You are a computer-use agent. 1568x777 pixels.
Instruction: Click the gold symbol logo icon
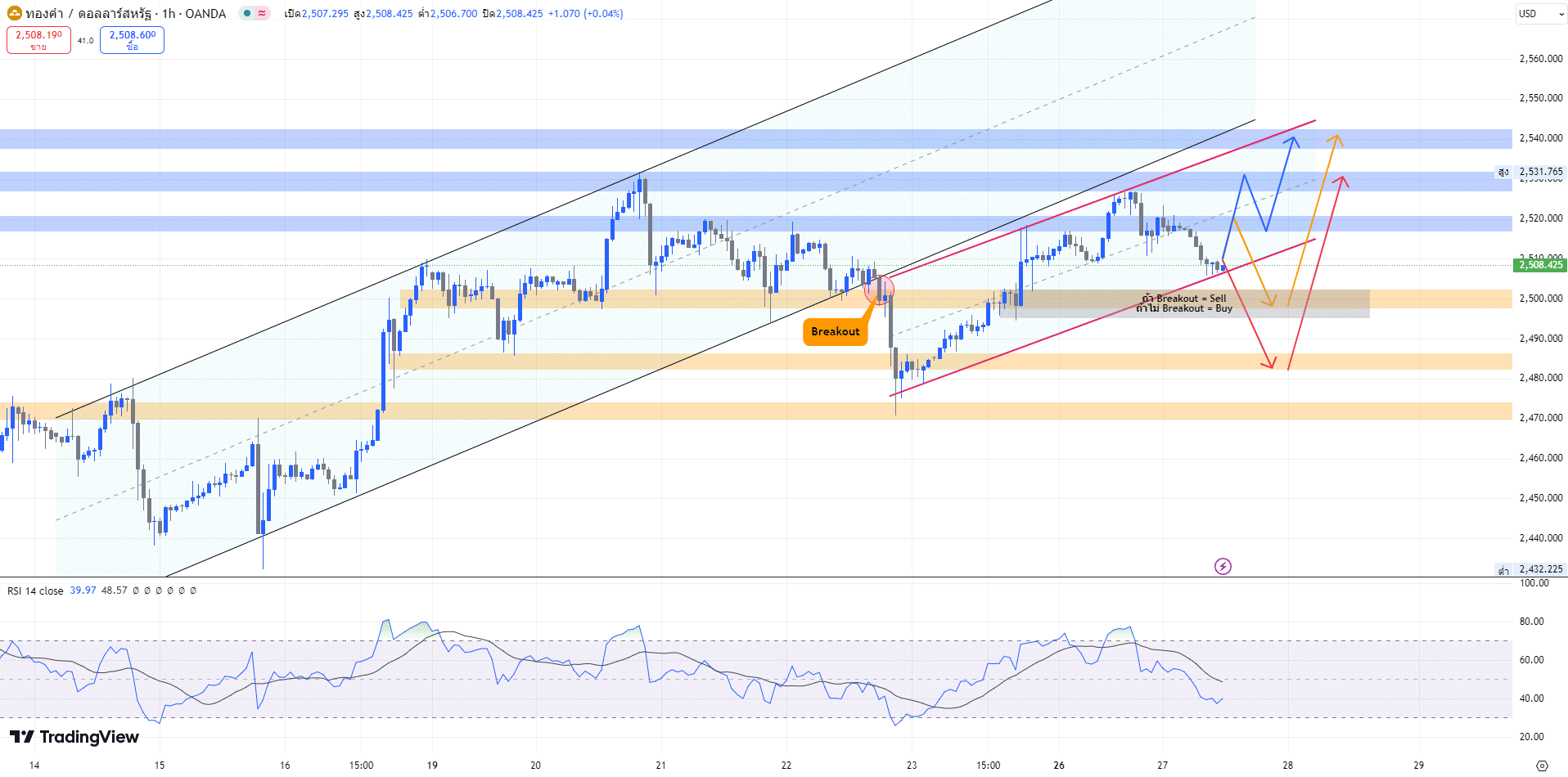point(15,13)
